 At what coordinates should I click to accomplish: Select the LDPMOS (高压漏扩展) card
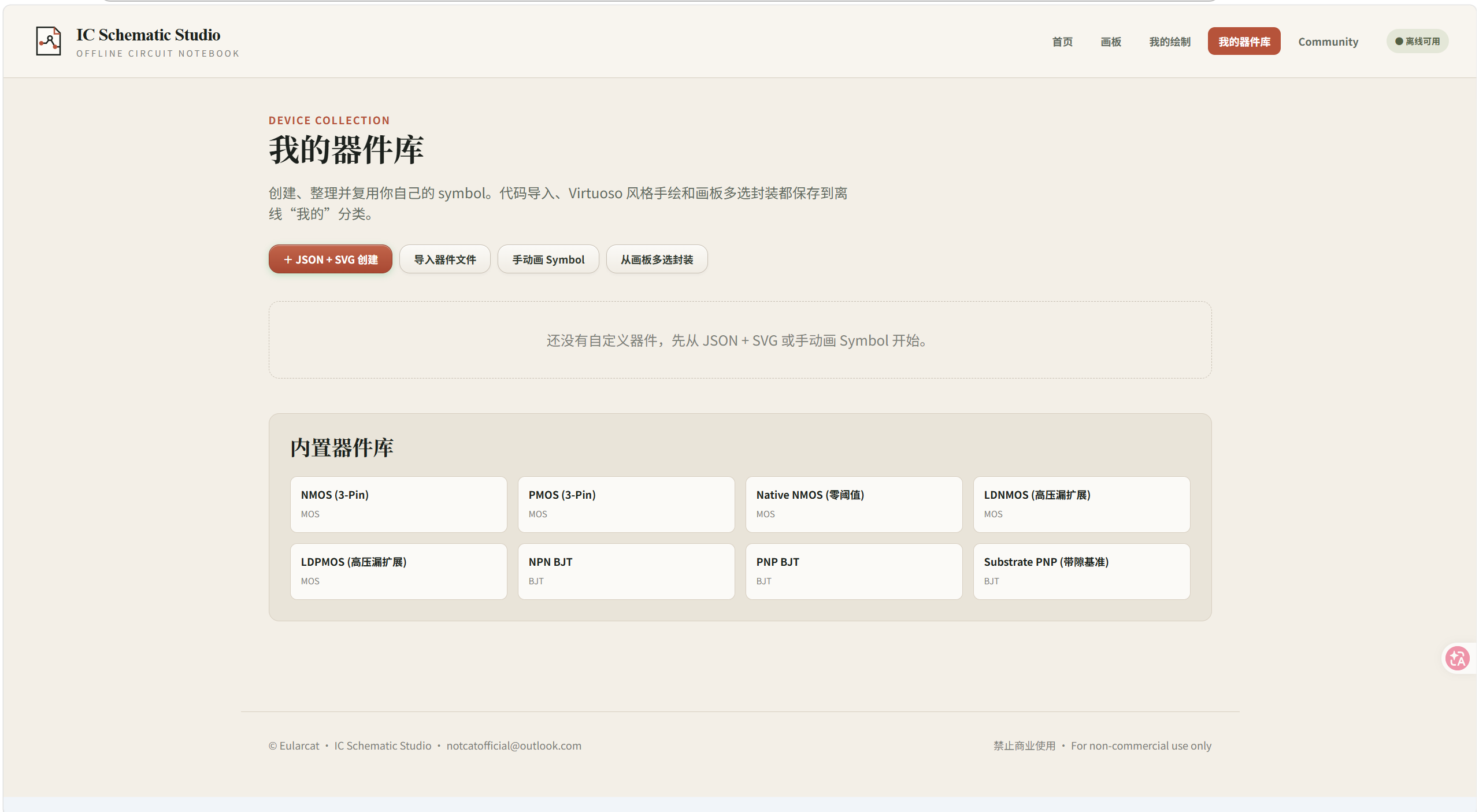pyautogui.click(x=398, y=572)
